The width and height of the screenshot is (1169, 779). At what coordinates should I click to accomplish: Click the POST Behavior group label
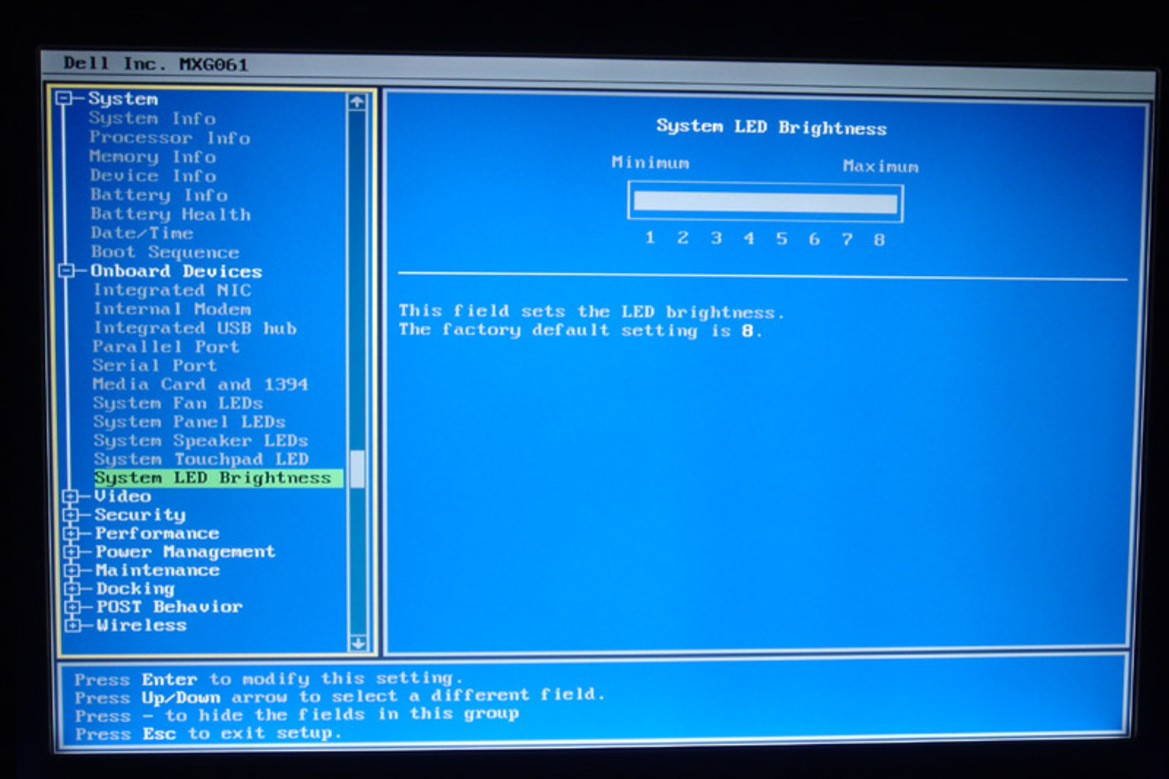[169, 607]
